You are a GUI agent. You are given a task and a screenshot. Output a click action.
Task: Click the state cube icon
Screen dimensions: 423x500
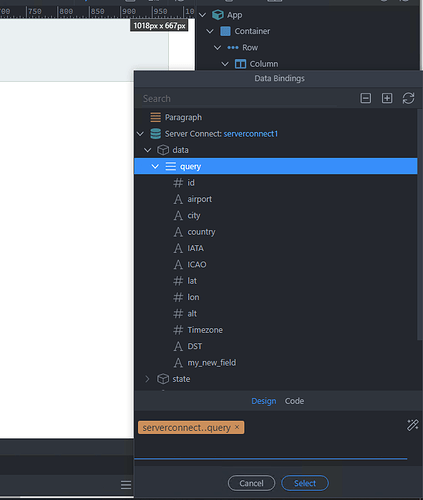tap(163, 379)
